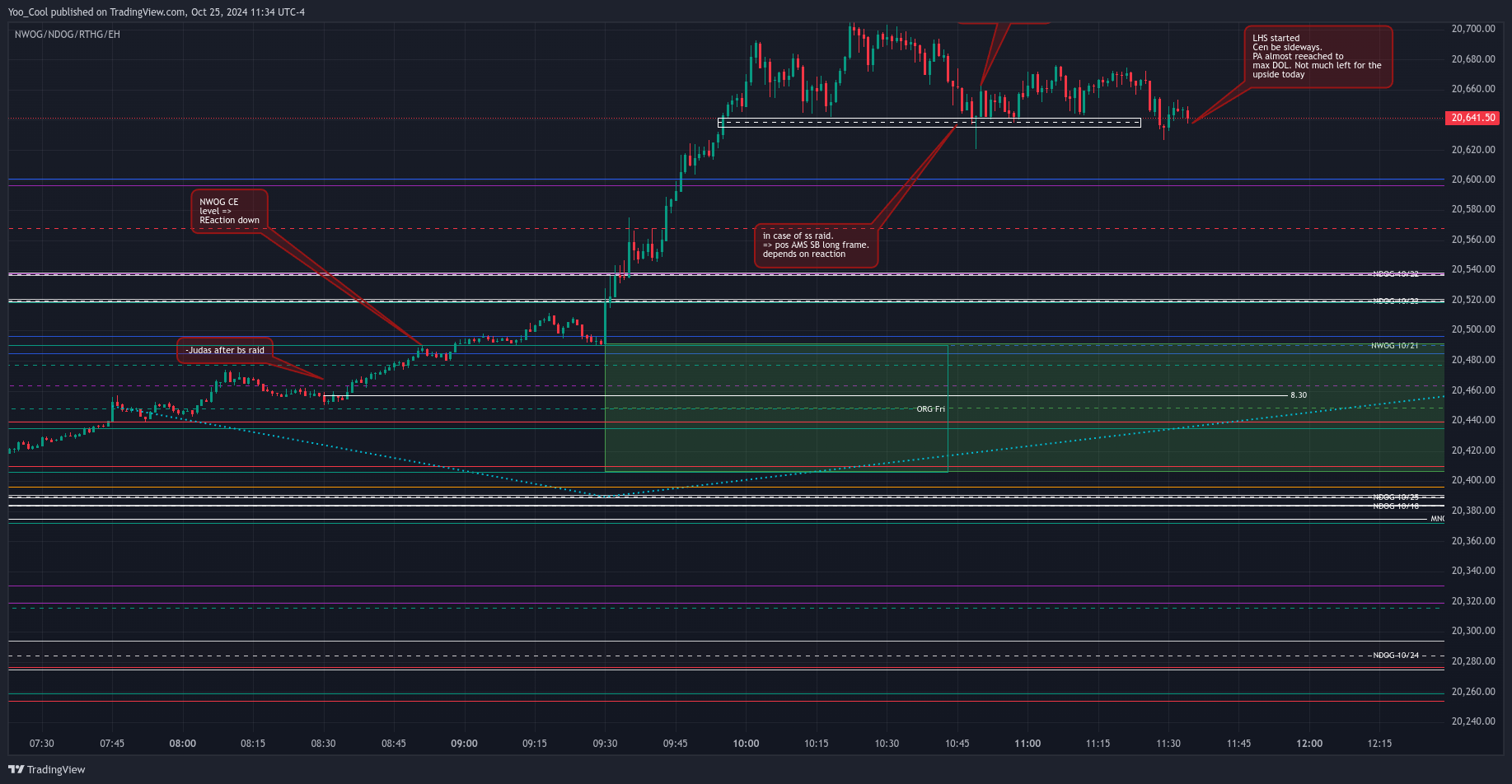Click bold 12:00 on the time axis

point(1309,744)
